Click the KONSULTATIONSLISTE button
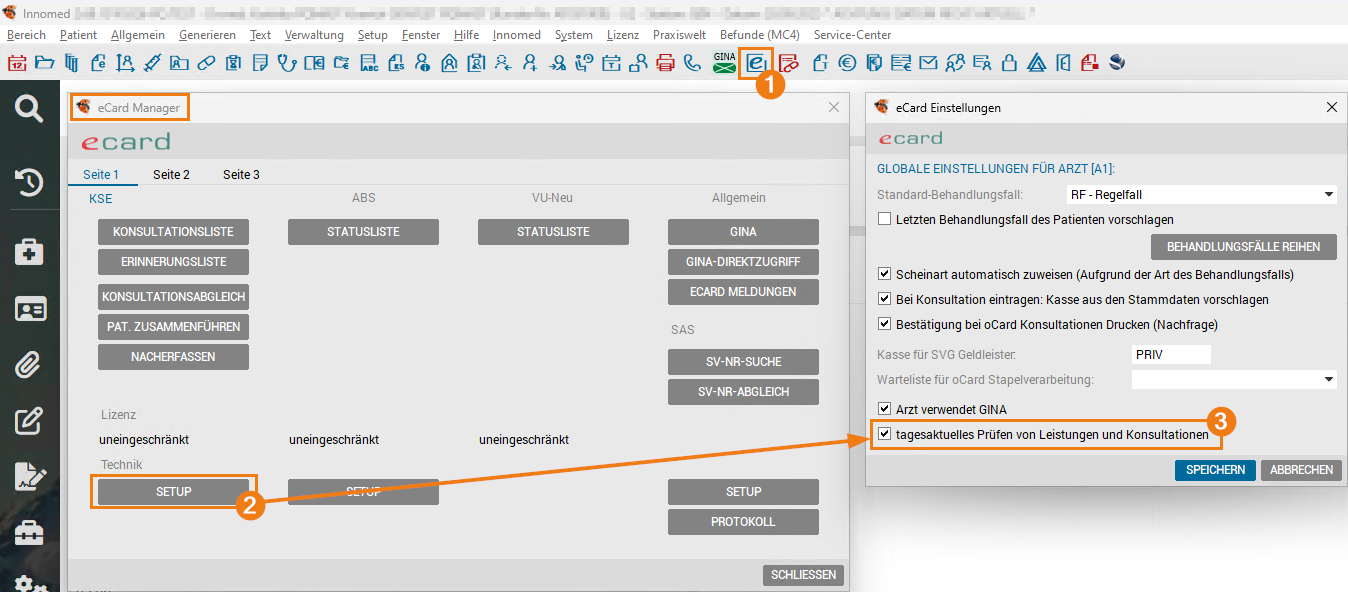 173,232
